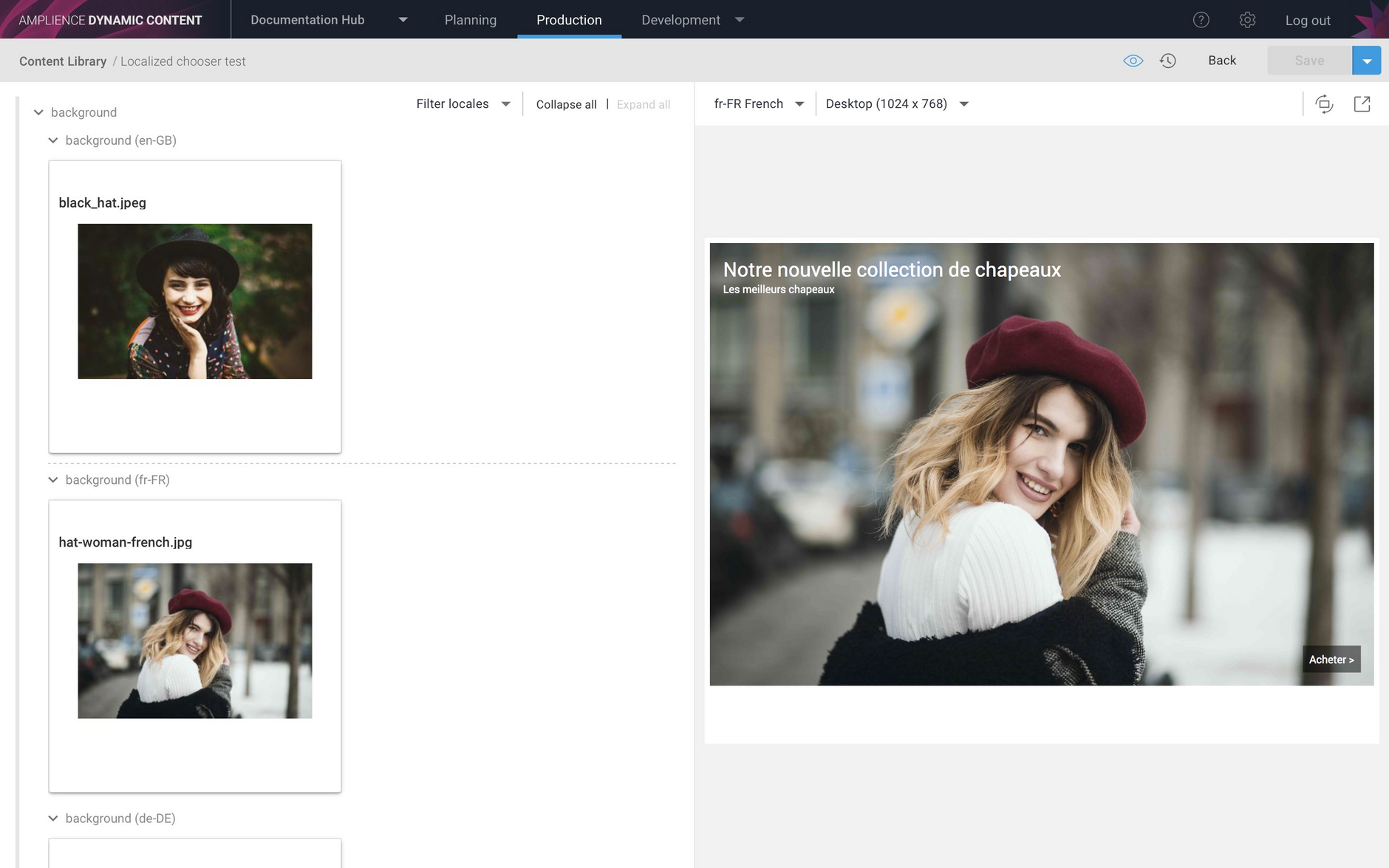Collapse the background (en-GB) section
Viewport: 1389px width, 868px height.
coord(53,140)
